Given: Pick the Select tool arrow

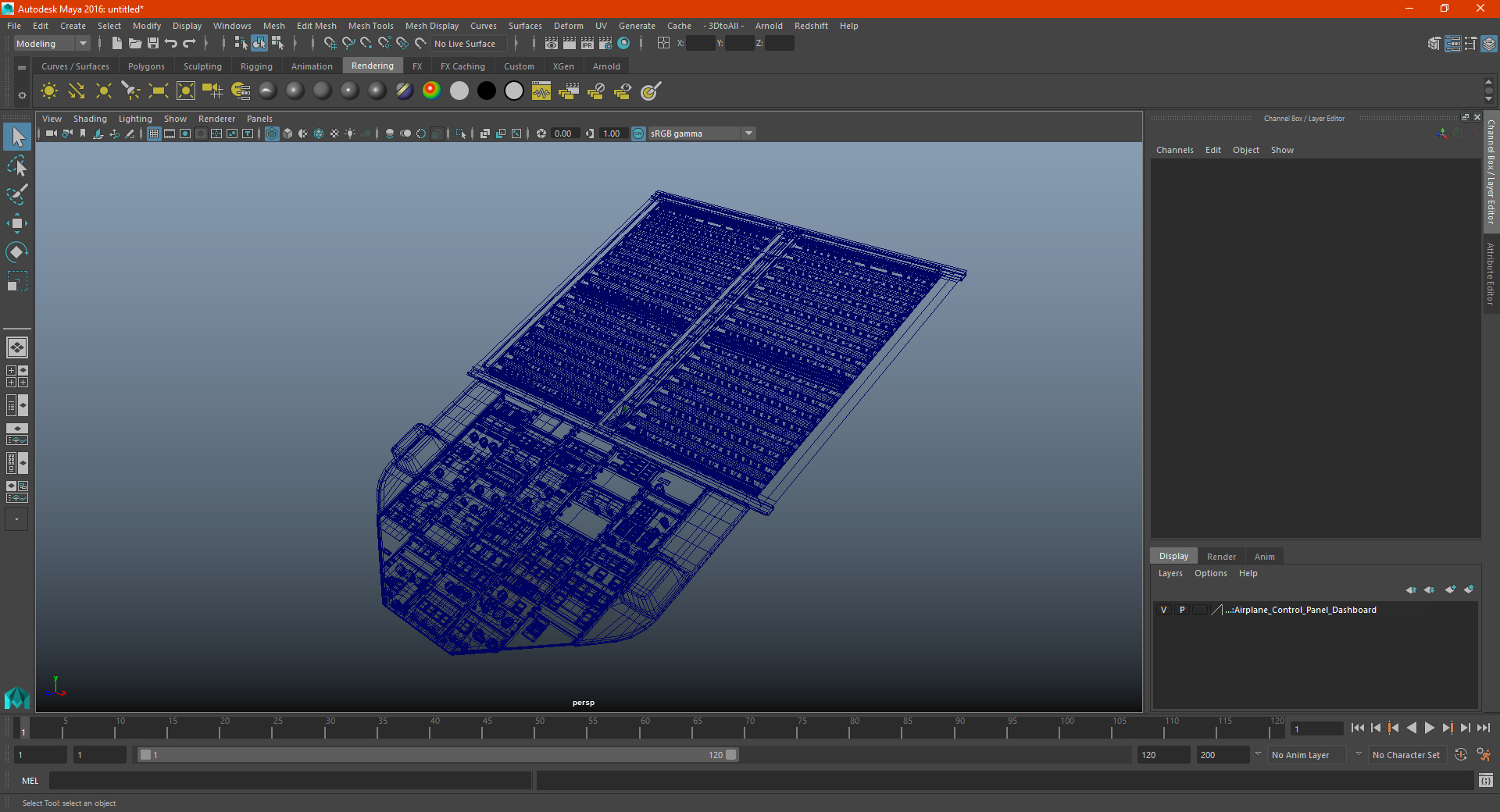Looking at the screenshot, I should (x=17, y=137).
